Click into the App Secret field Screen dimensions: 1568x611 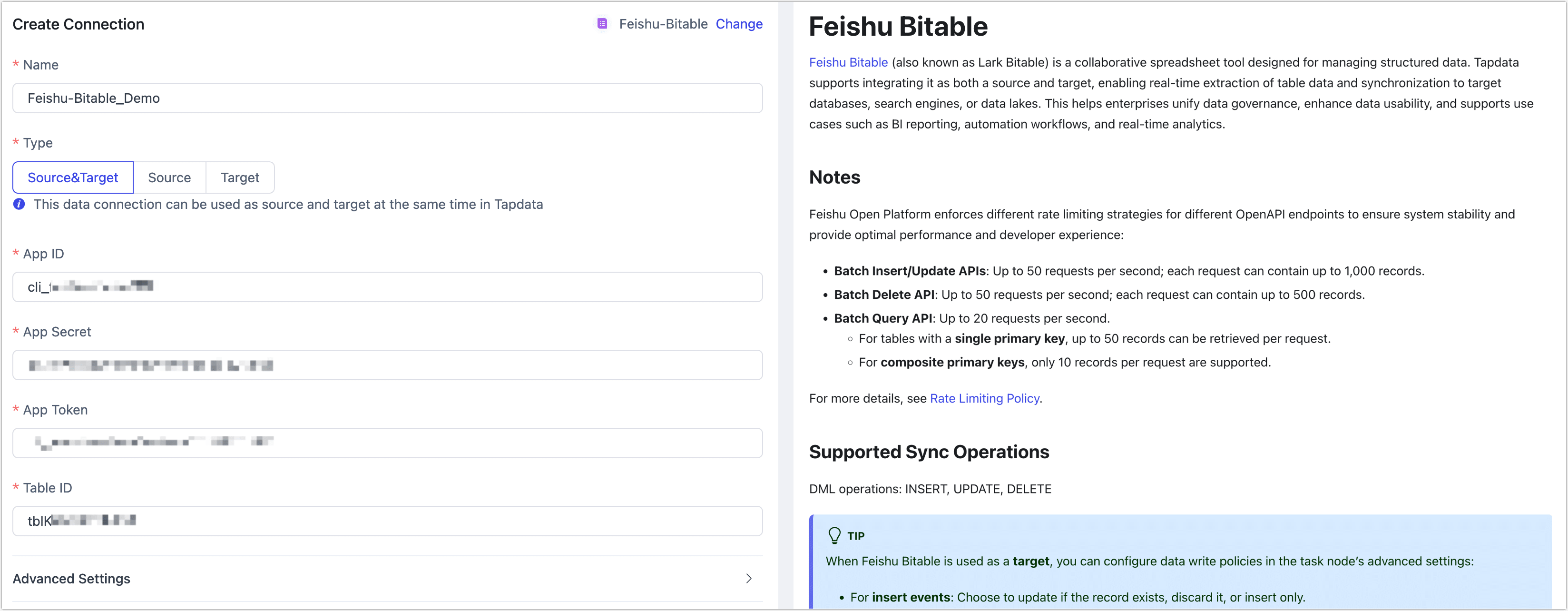387,365
